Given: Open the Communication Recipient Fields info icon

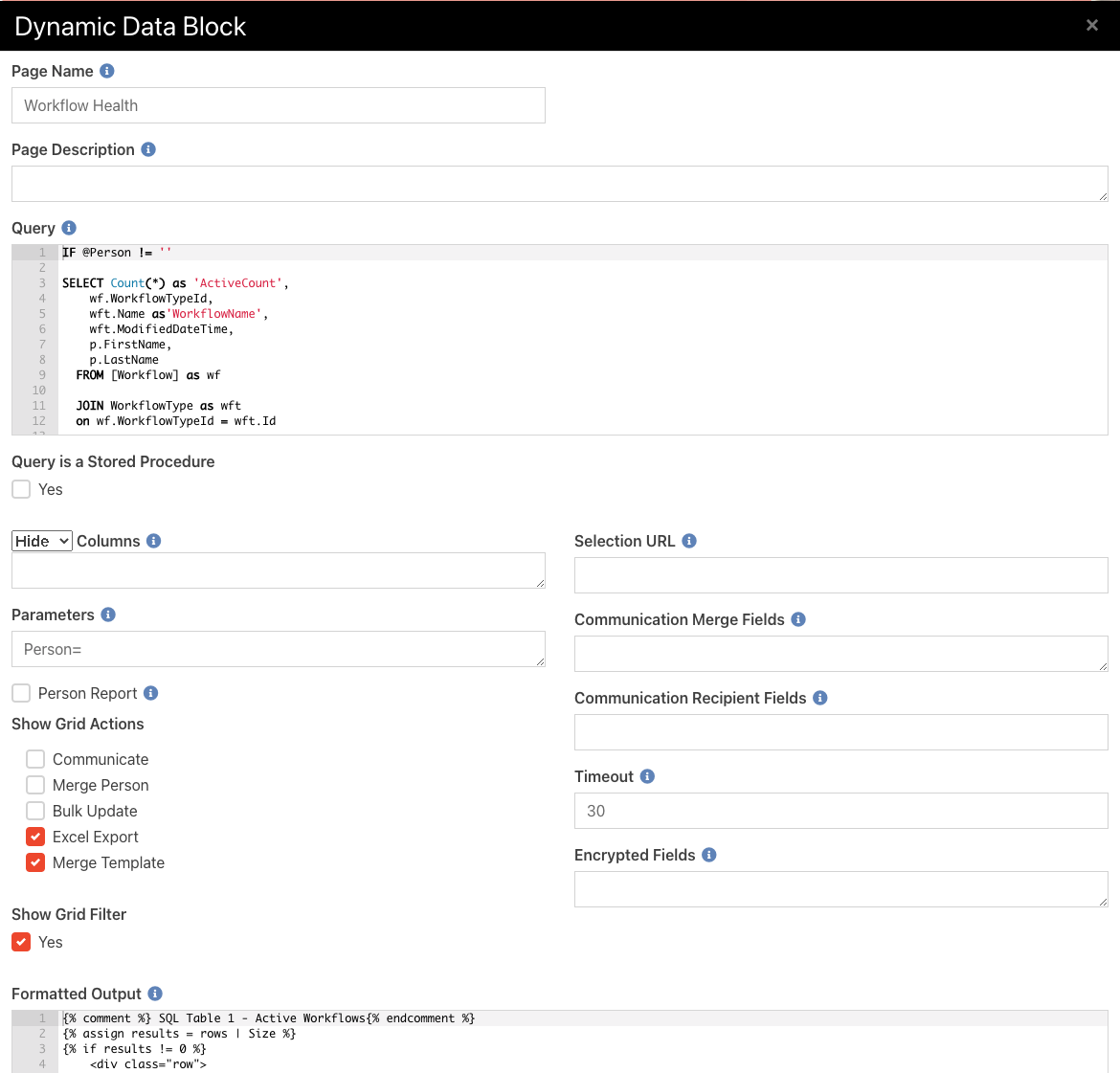Looking at the screenshot, I should coord(820,698).
